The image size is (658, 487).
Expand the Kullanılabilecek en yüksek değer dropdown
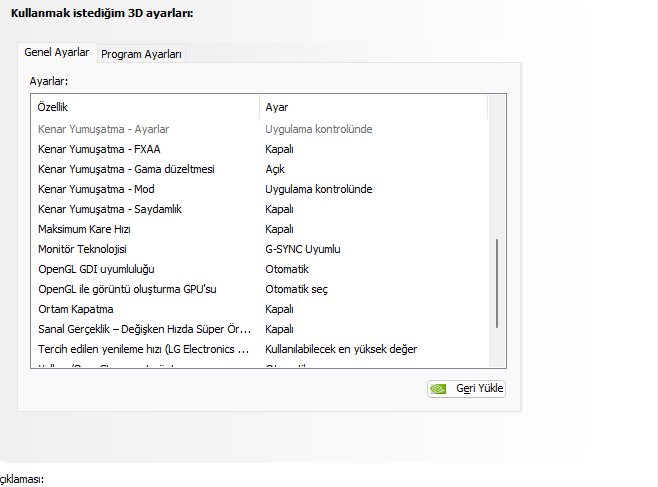(341, 349)
